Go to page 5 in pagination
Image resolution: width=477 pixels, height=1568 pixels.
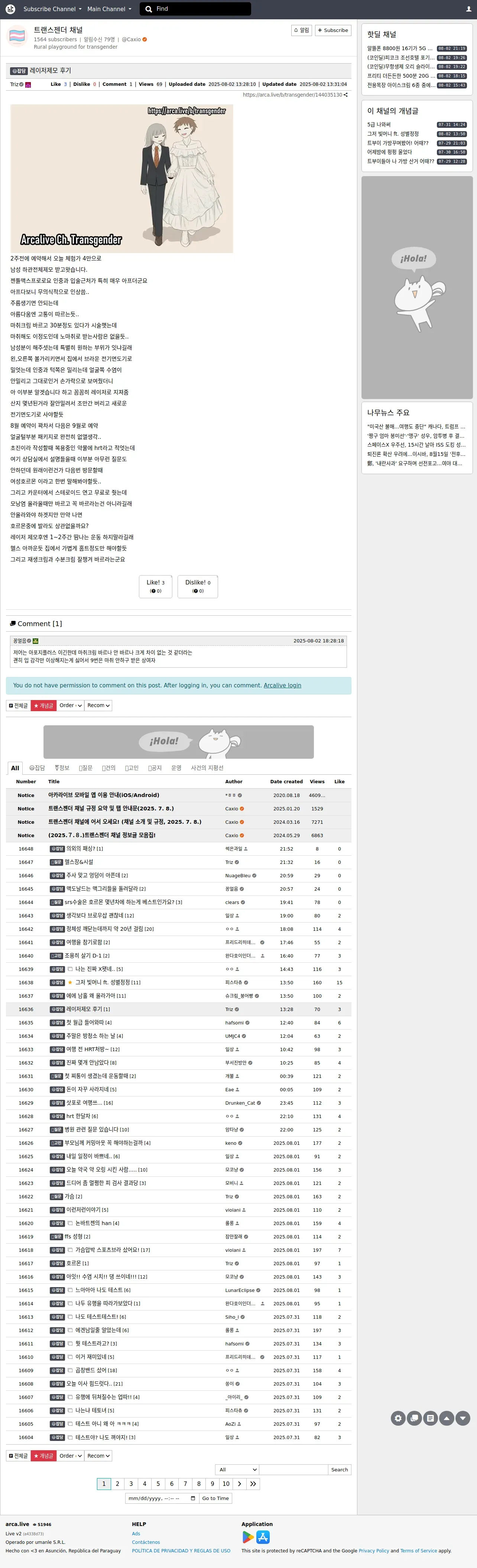click(x=158, y=1483)
